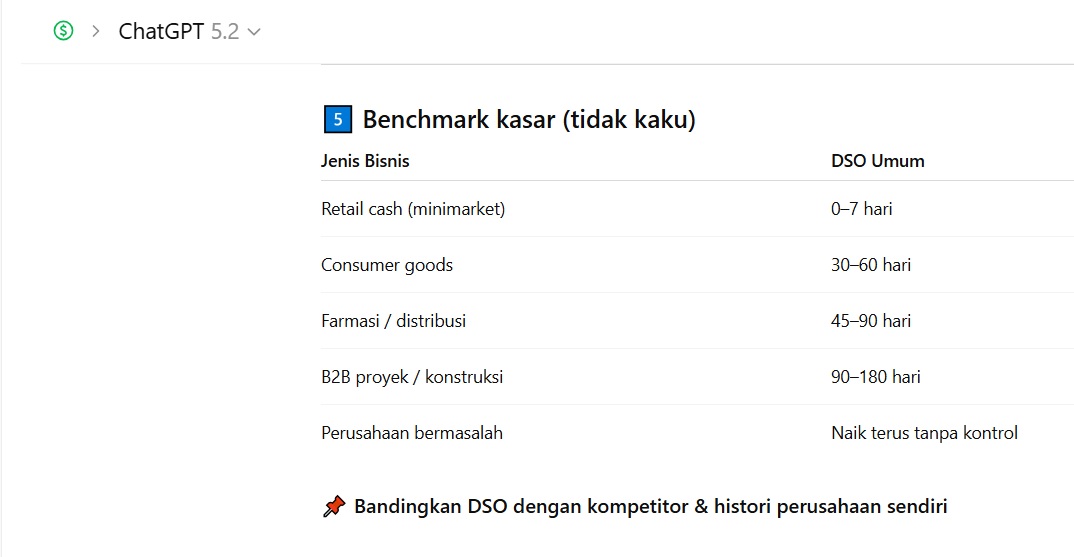Click the "Naik terus tanpa kontrol" cell
This screenshot has width=1074, height=557.
924,433
